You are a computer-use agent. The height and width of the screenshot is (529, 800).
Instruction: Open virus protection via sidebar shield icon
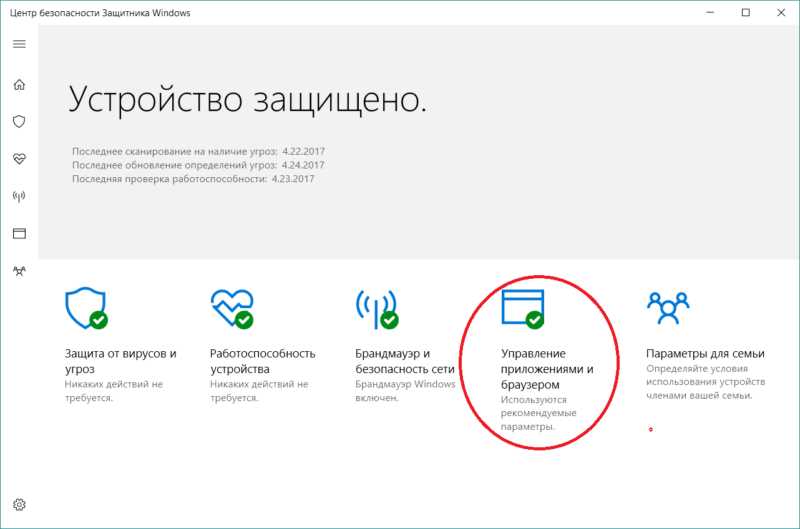pyautogui.click(x=19, y=121)
